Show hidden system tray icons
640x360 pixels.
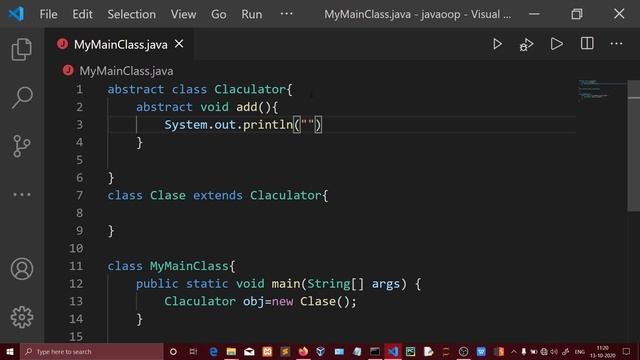(x=514, y=351)
